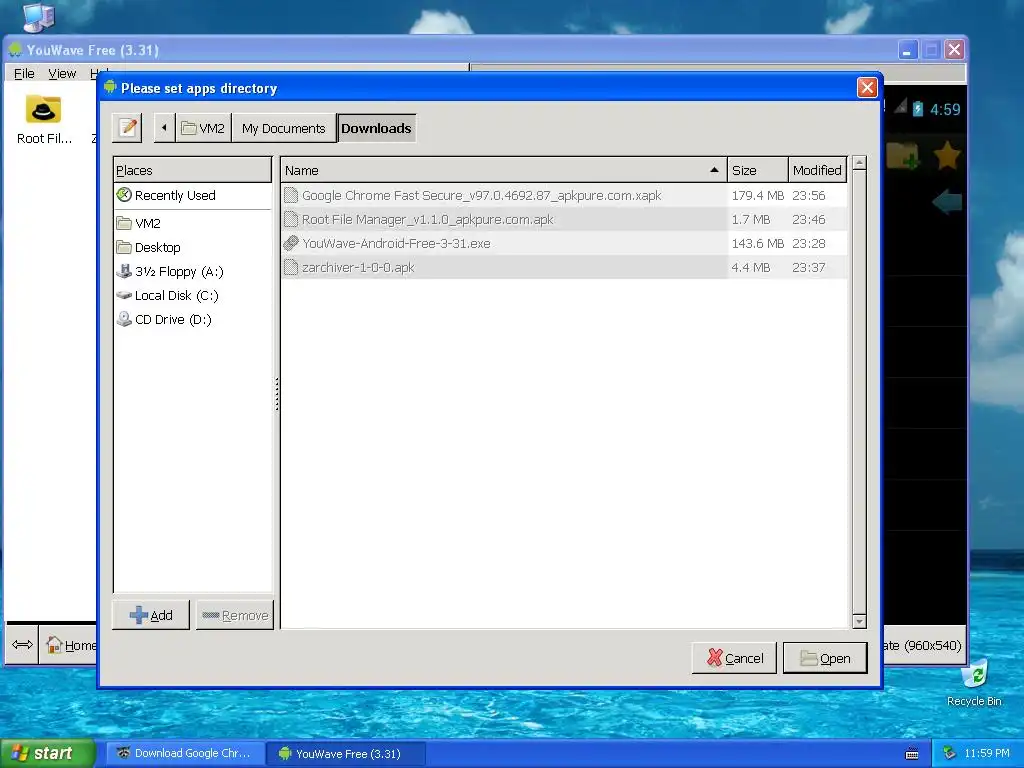The height and width of the screenshot is (768, 1024).
Task: Click the 179.4 MB size cell
Action: point(758,195)
